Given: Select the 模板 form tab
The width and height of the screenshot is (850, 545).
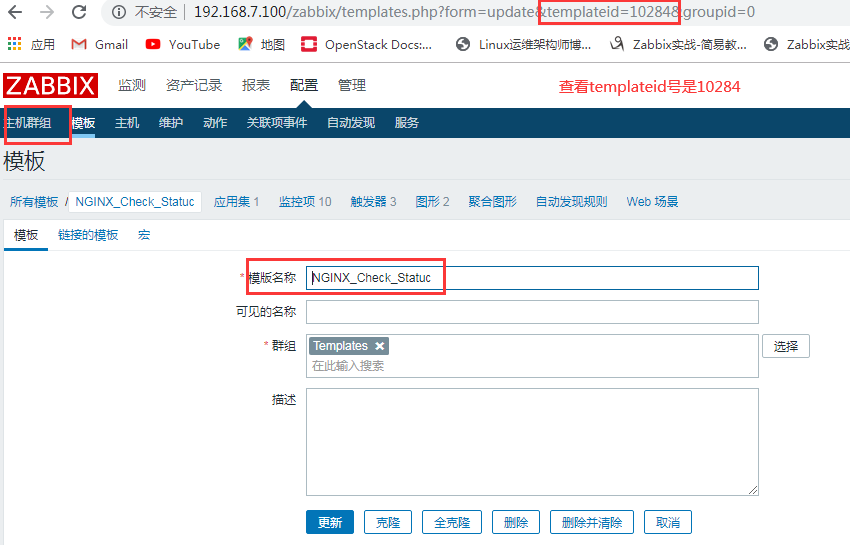Looking at the screenshot, I should [x=26, y=235].
